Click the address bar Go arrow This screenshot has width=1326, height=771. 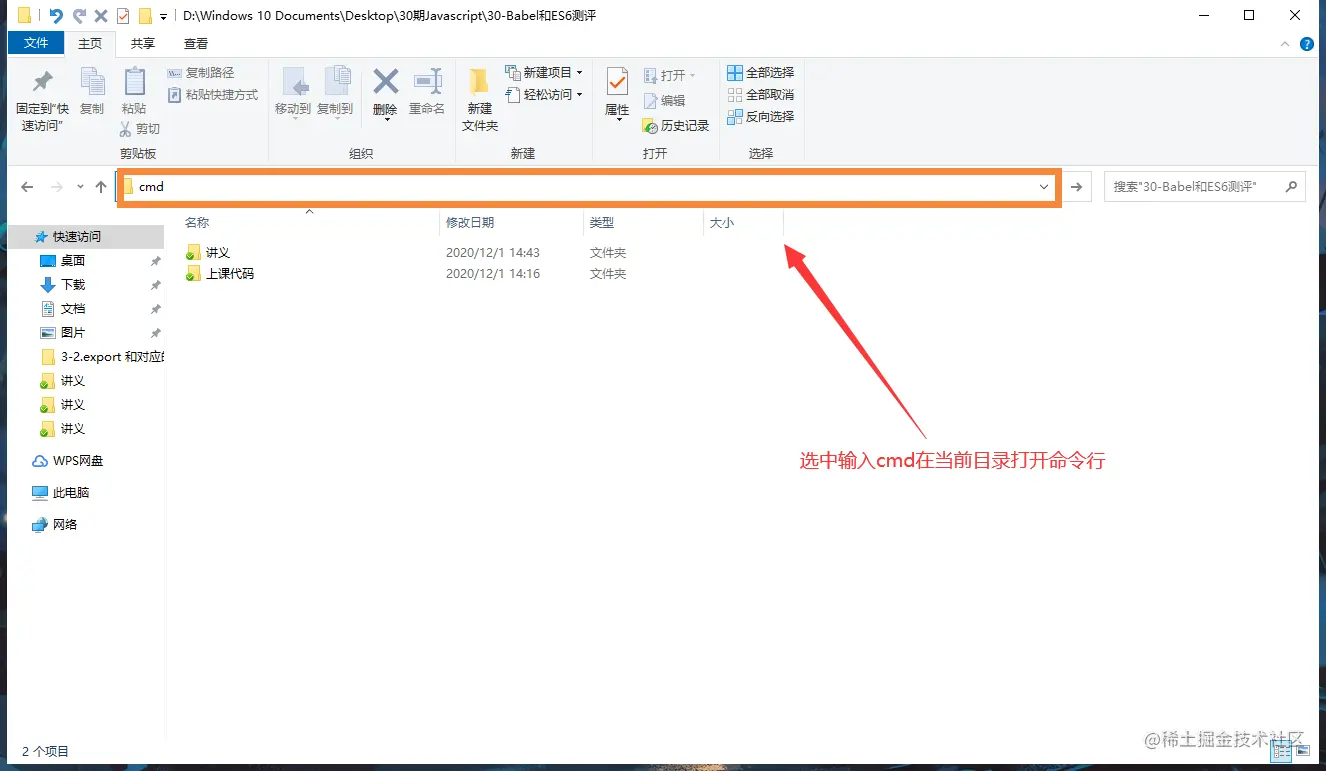[1077, 187]
